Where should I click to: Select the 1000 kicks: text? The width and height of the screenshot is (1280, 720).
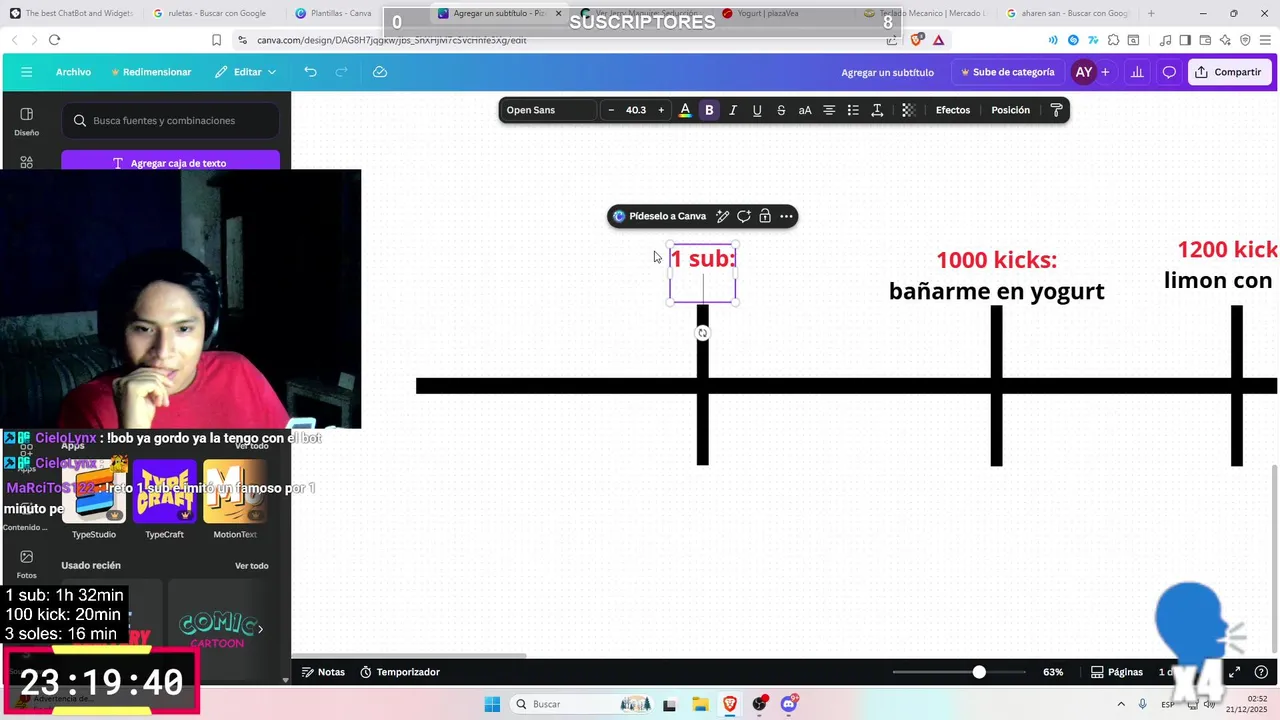[996, 260]
